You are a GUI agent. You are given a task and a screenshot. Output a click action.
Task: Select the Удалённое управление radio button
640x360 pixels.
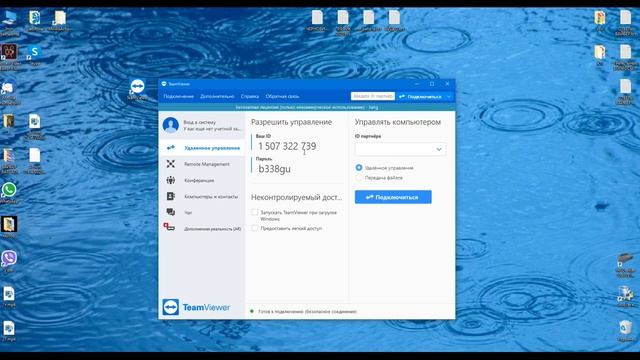click(359, 168)
